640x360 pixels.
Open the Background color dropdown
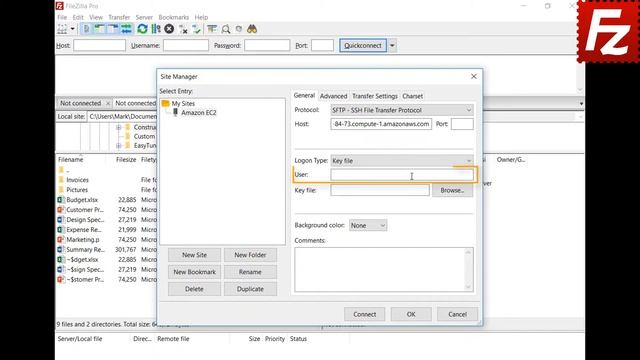click(368, 225)
